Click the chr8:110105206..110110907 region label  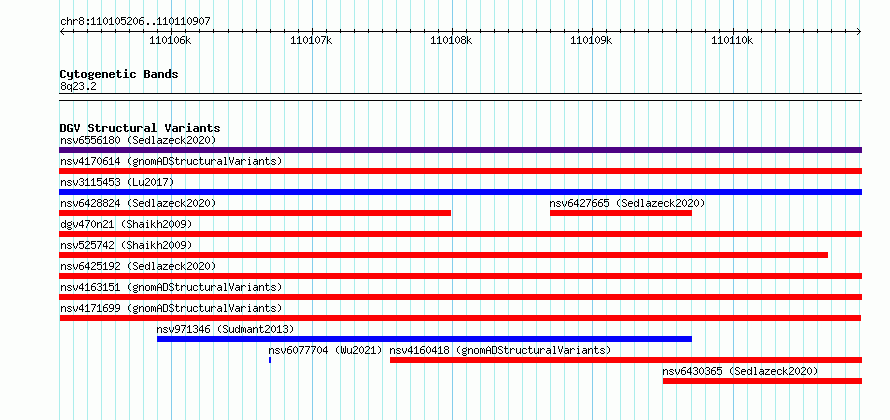coord(135,22)
